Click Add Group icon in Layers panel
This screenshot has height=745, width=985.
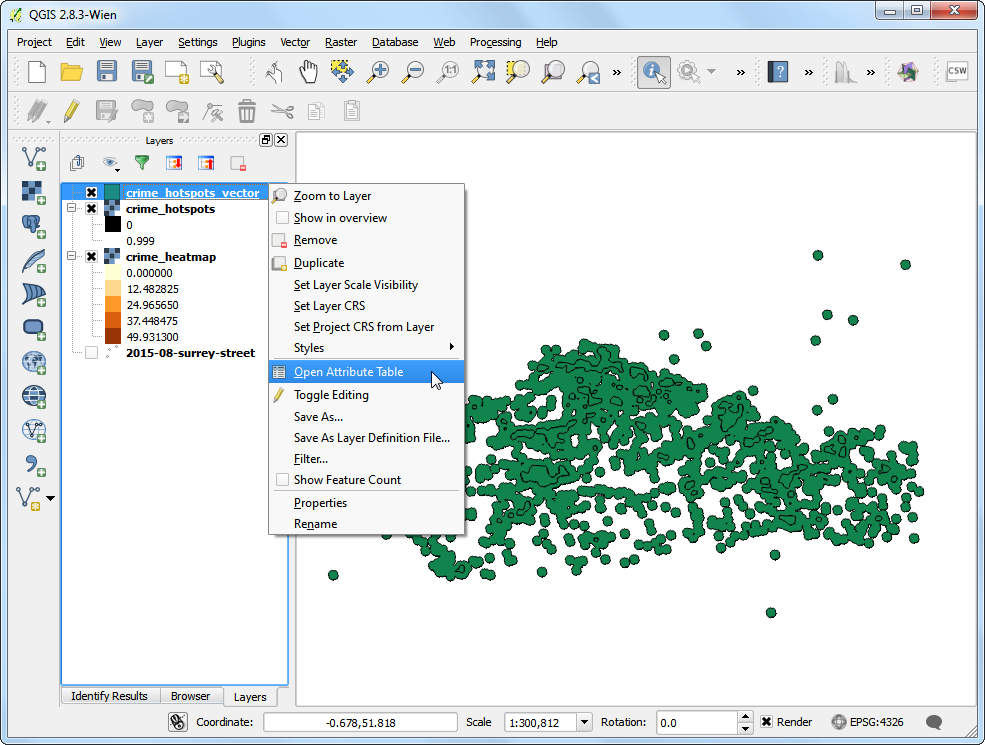[x=77, y=163]
